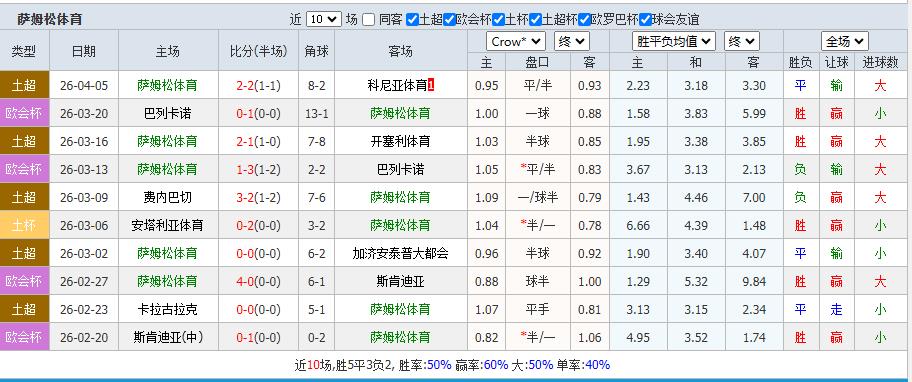Open the 巴列卡诺 home team link on 26-03-20
Image resolution: width=912 pixels, height=382 pixels.
168,113
